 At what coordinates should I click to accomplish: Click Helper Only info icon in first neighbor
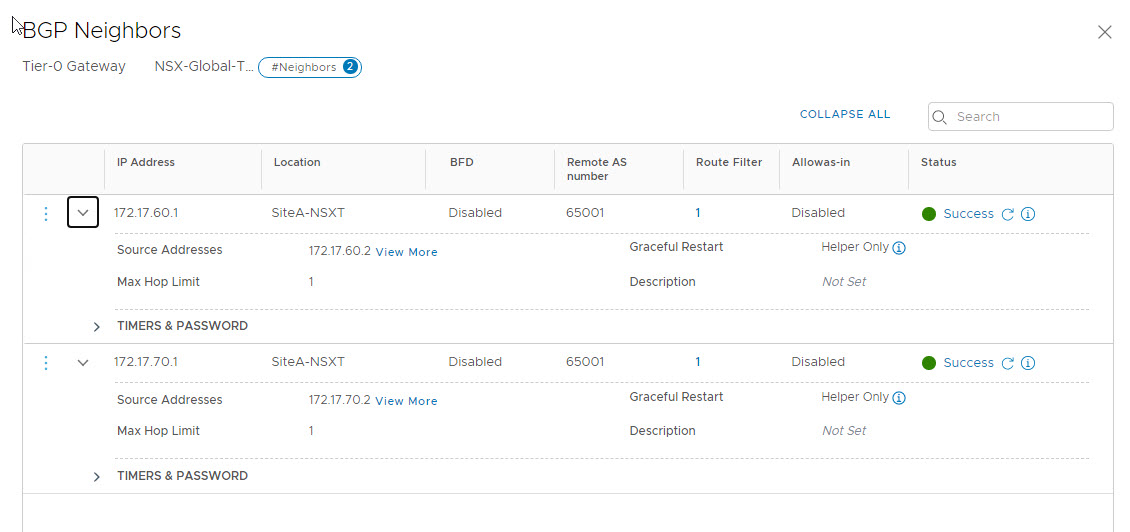898,248
